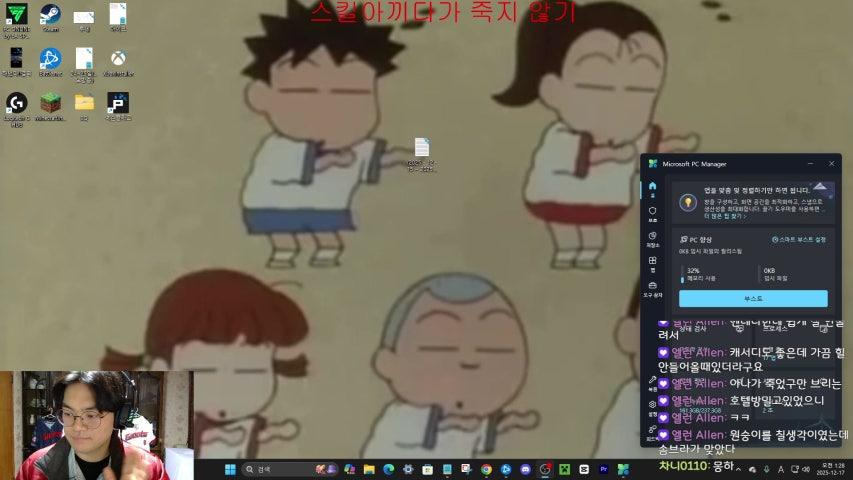Open the Battle.net desktop shortcut

[50, 61]
